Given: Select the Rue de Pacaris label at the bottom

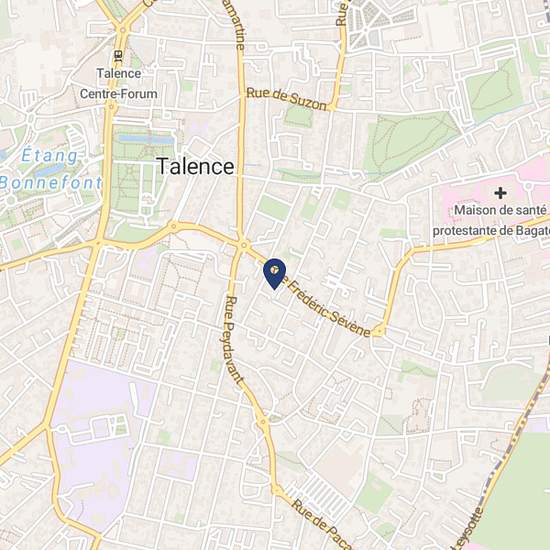Looking at the screenshot, I should [321, 523].
